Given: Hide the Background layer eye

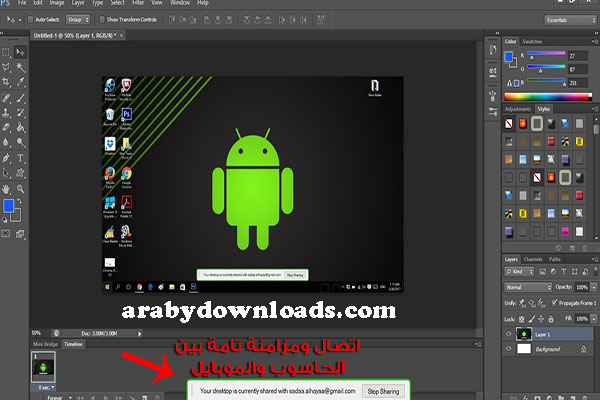Looking at the screenshot, I should pyautogui.click(x=509, y=349).
